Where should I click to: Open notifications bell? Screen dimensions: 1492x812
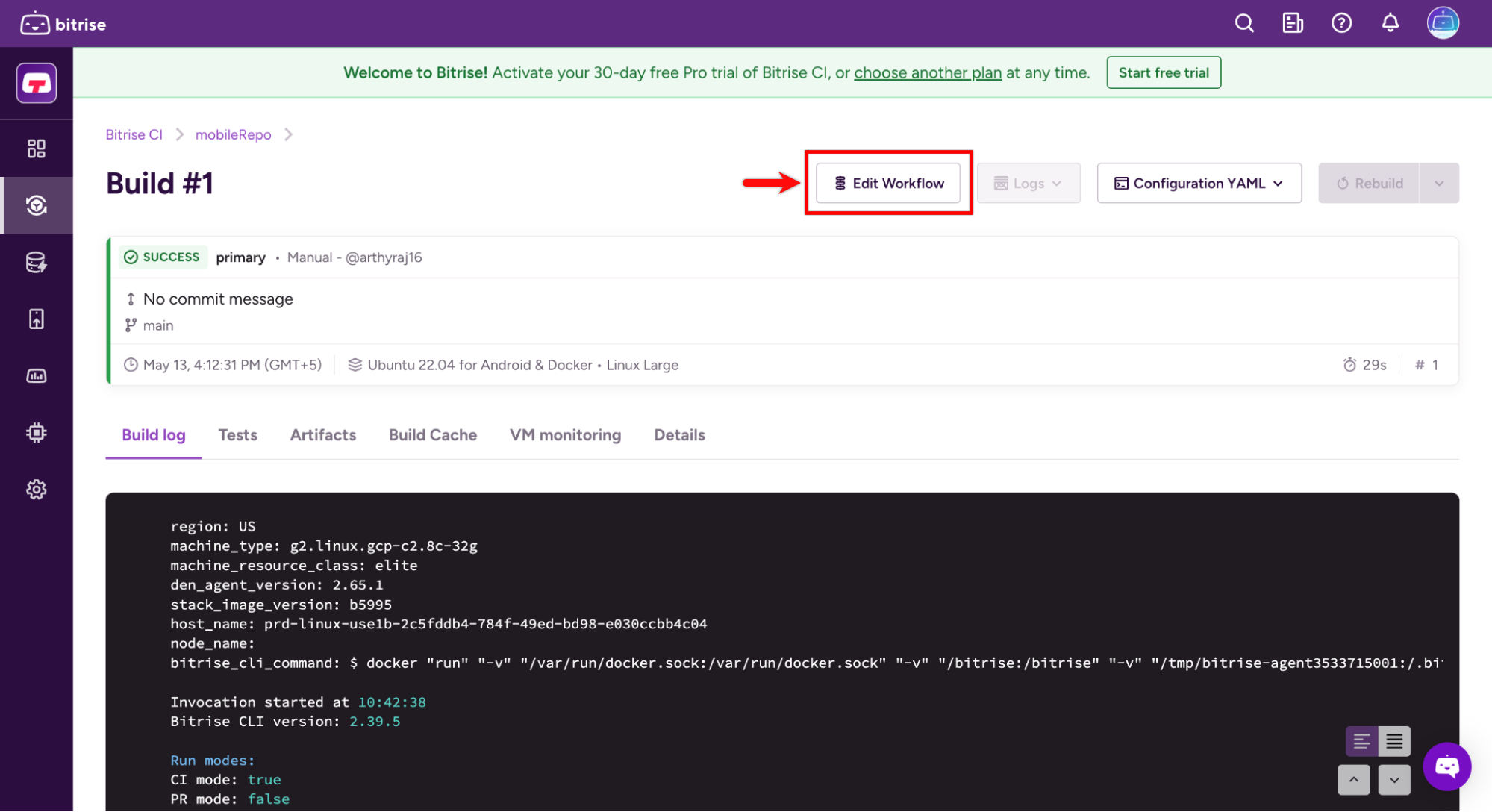click(x=1390, y=23)
